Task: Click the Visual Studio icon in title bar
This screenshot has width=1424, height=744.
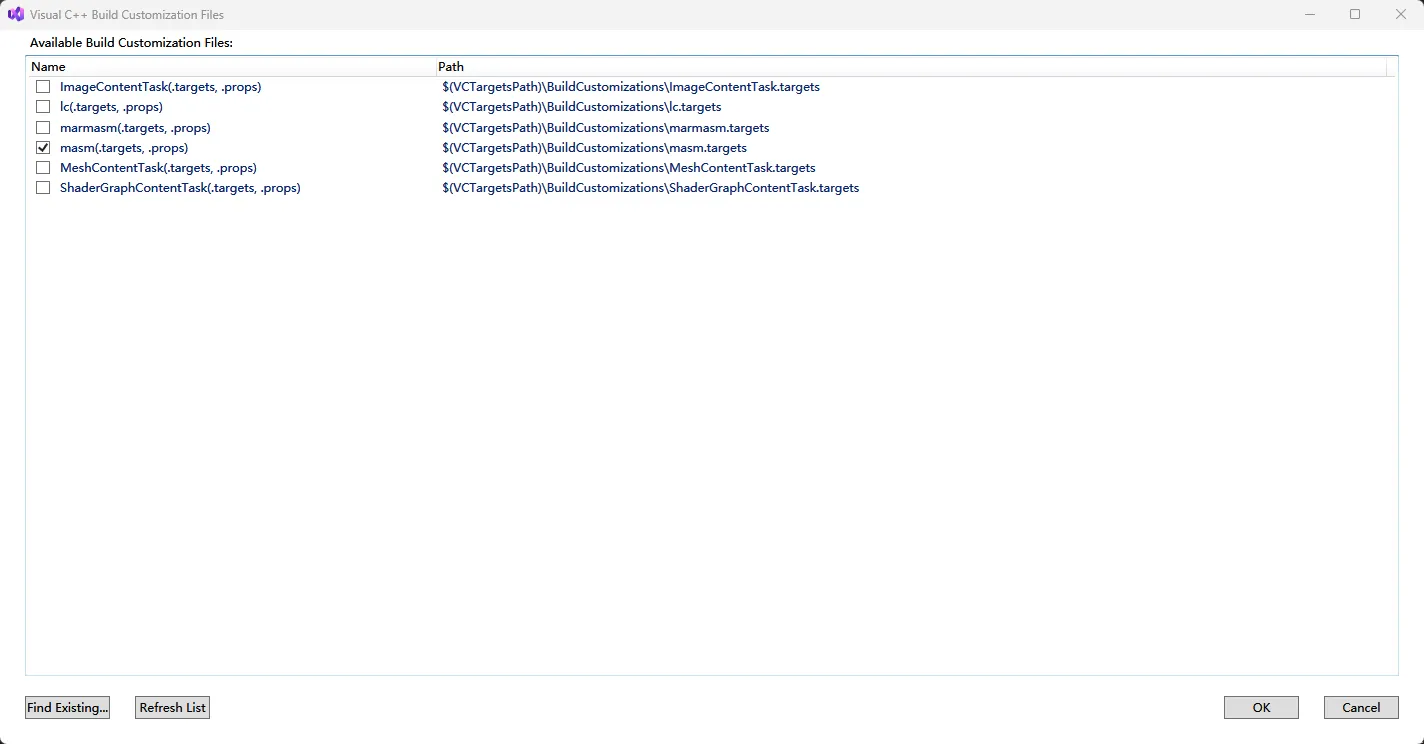Action: (x=16, y=15)
